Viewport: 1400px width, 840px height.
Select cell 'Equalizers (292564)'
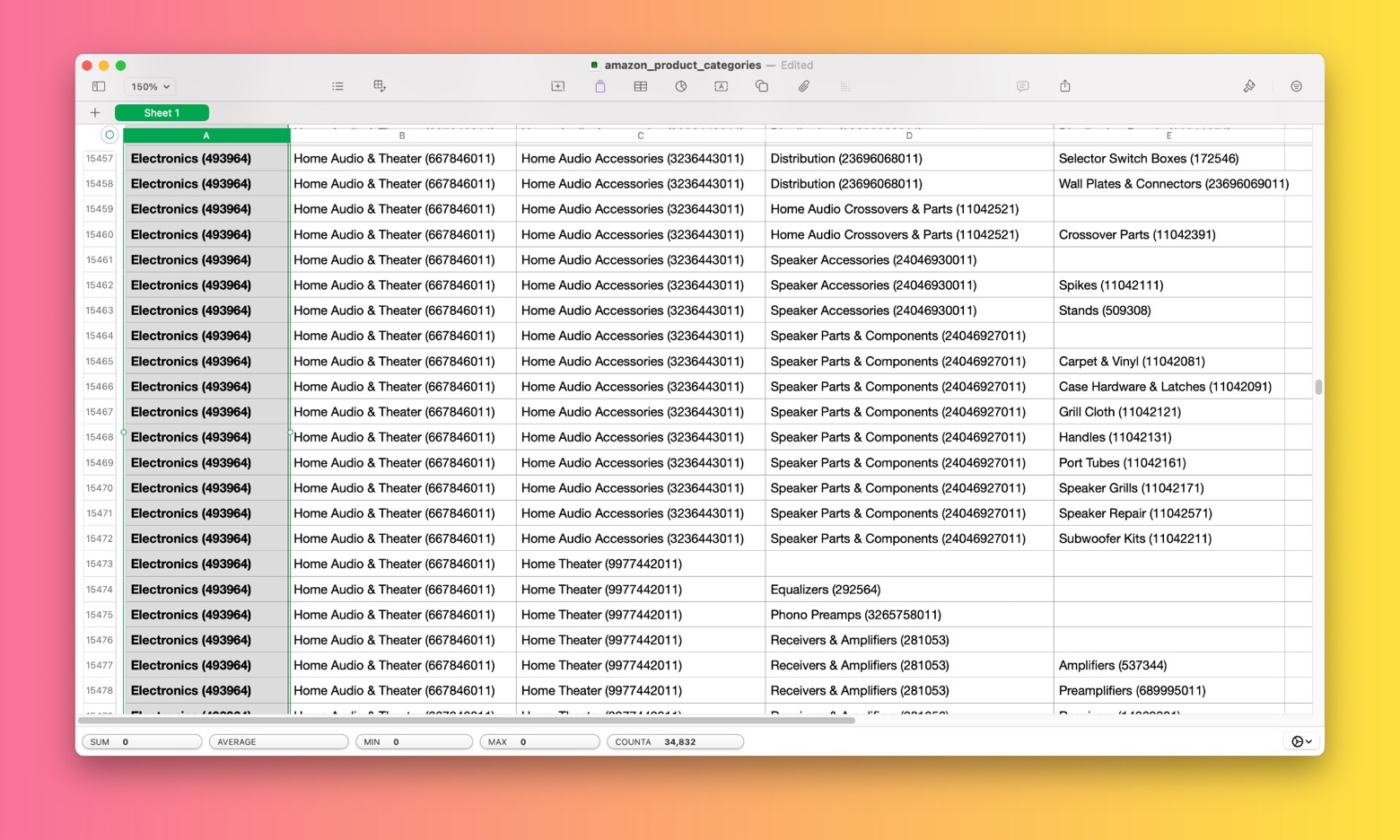click(909, 590)
